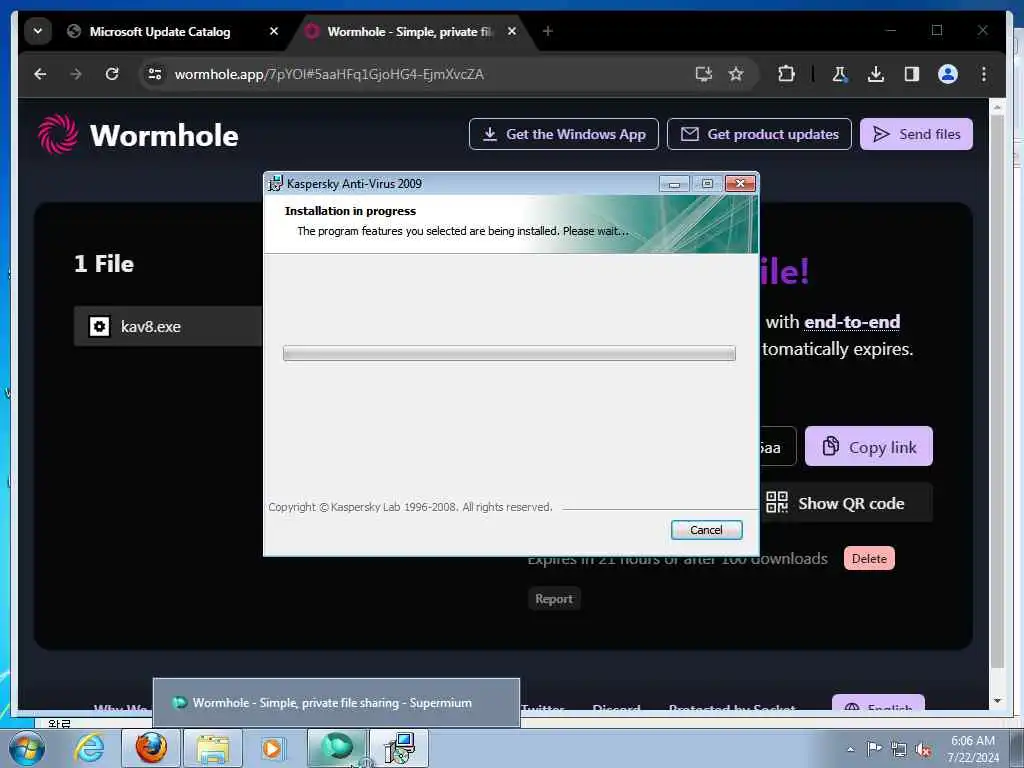Viewport: 1024px width, 768px height.
Task: Open Windows Media Player on taskbar
Action: point(272,748)
